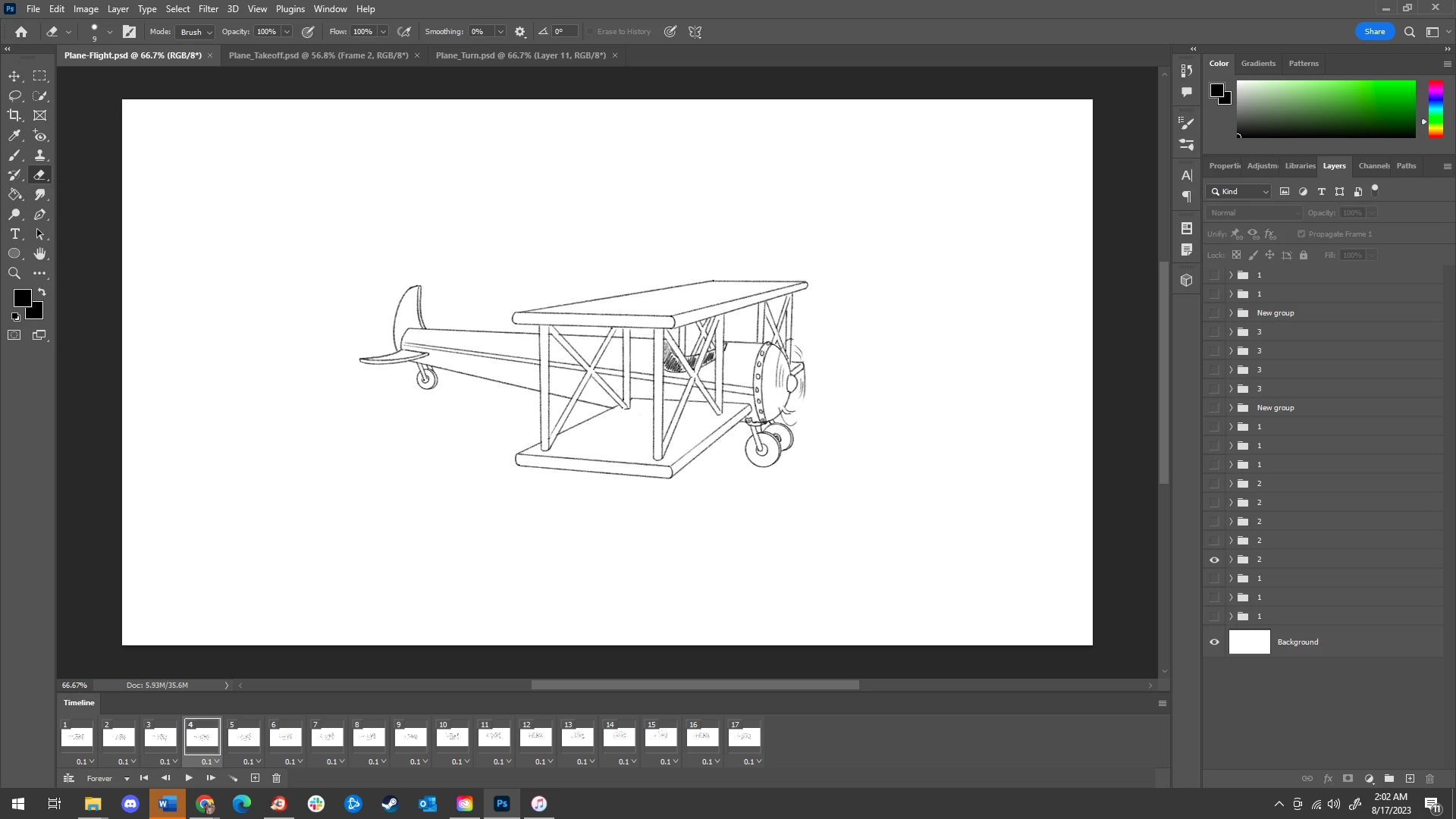The width and height of the screenshot is (1456, 819).
Task: Toggle the Propagate Frame 1 checkbox
Action: tap(1301, 234)
